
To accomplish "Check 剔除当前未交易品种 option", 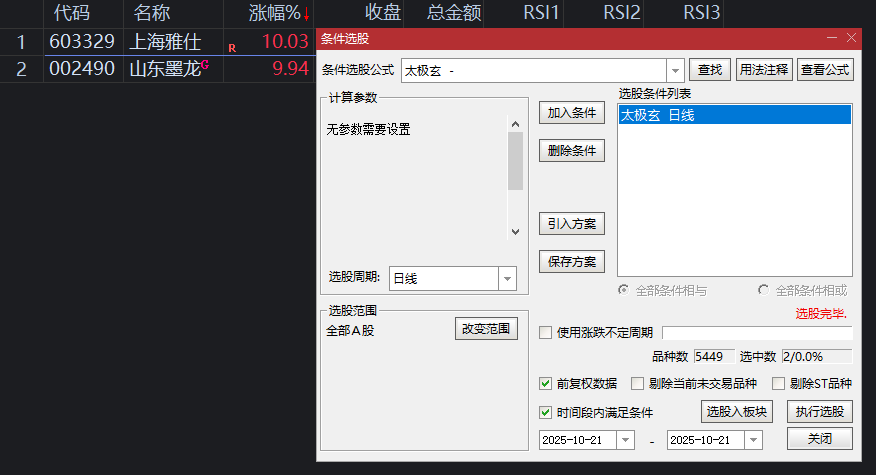I will click(x=637, y=383).
